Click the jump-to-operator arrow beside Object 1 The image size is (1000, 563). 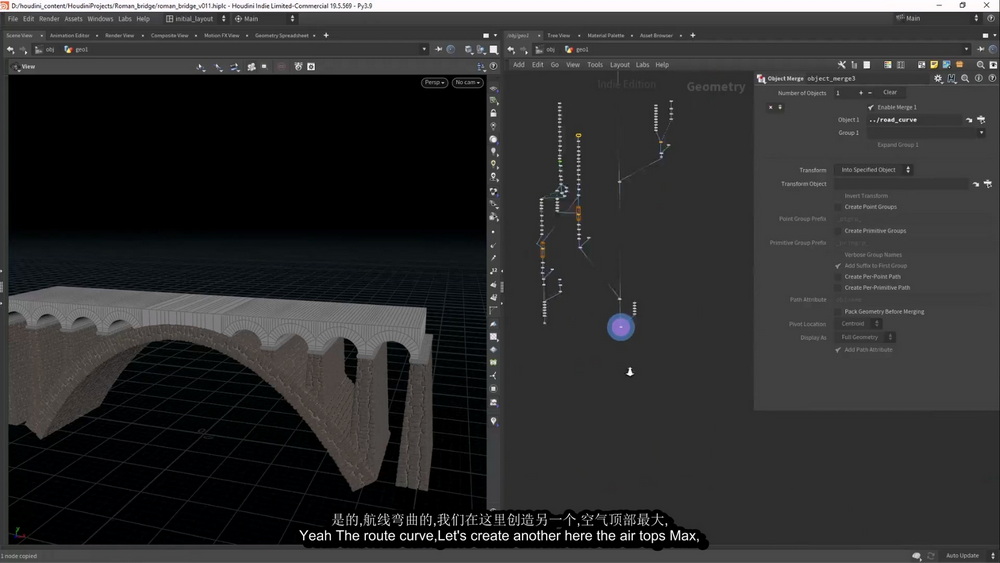(x=969, y=120)
